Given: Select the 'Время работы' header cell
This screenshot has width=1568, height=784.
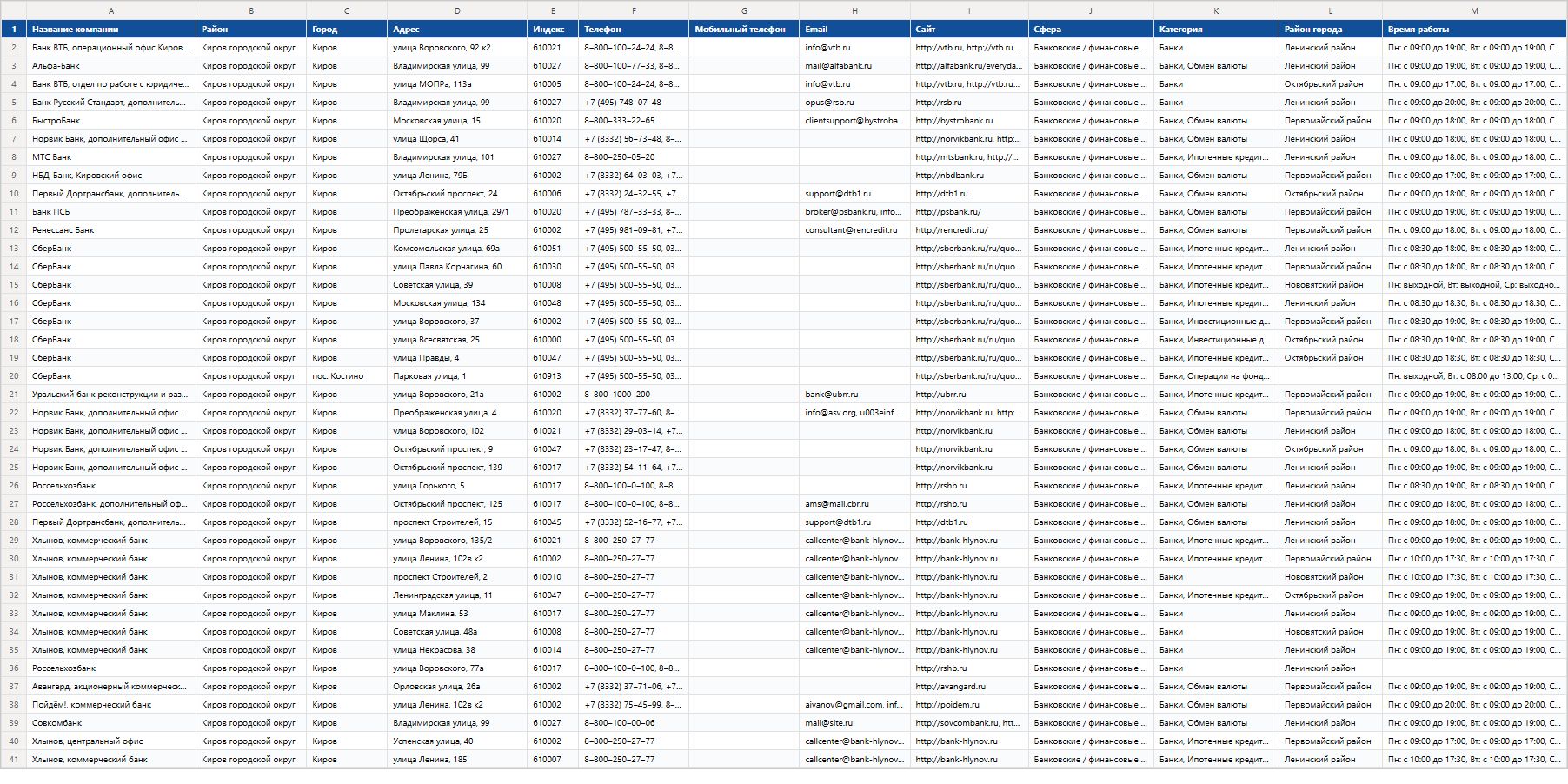Looking at the screenshot, I should (1474, 29).
